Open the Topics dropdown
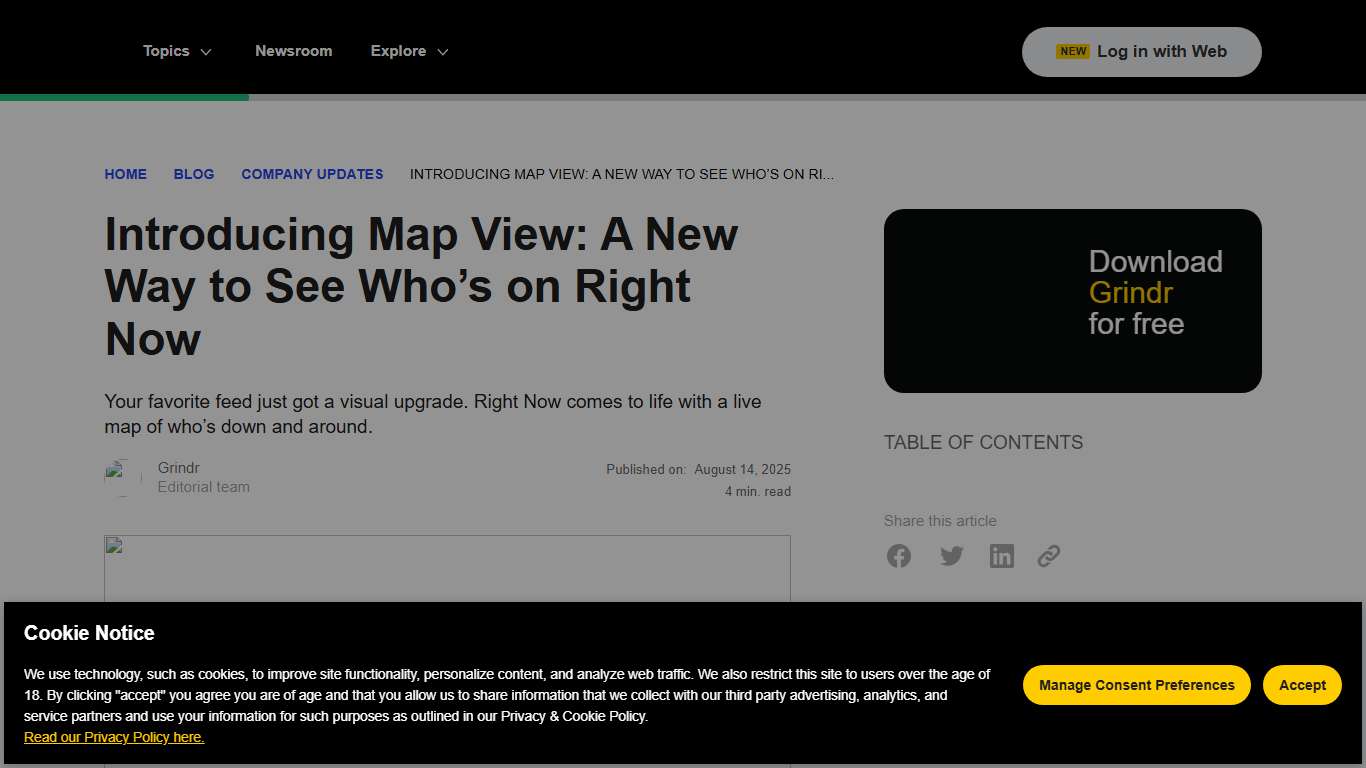1366x768 pixels. [177, 51]
